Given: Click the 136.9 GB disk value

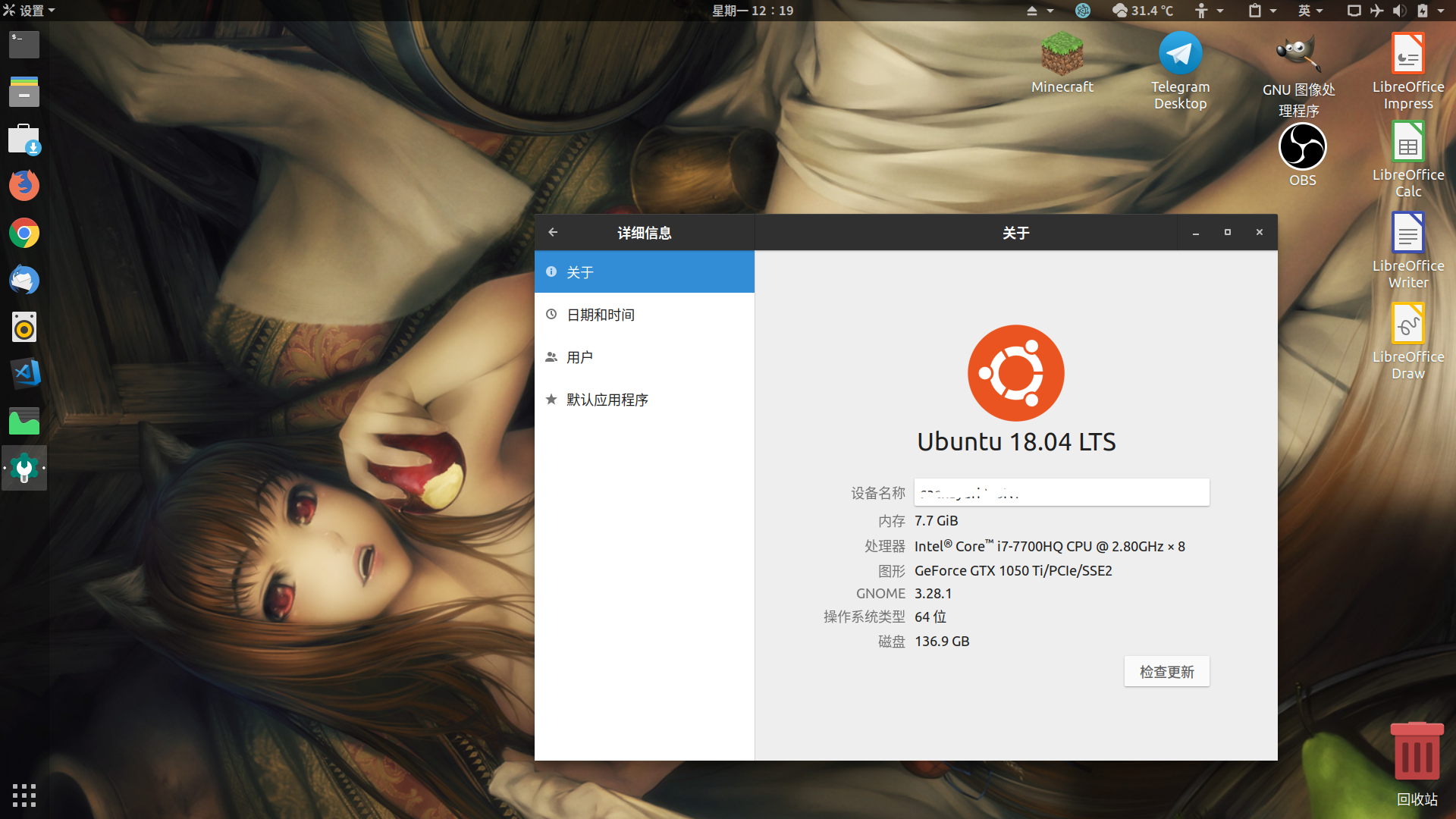Looking at the screenshot, I should coord(942,642).
